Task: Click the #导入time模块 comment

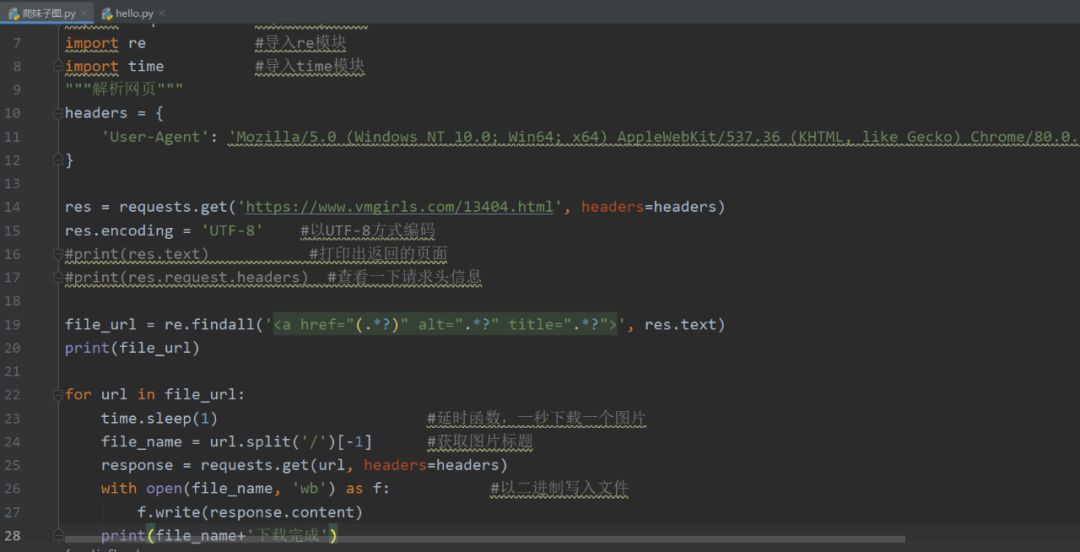Action: (309, 66)
